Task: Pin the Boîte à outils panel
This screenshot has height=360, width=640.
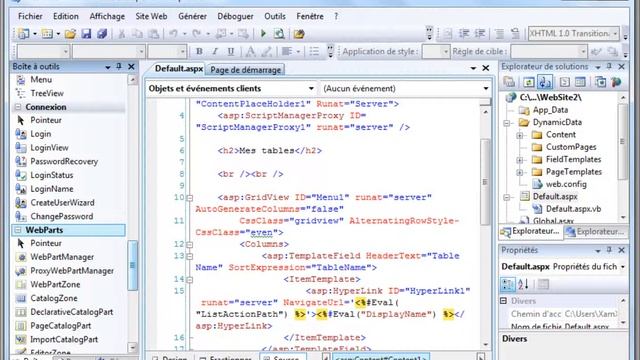Action: (x=119, y=66)
